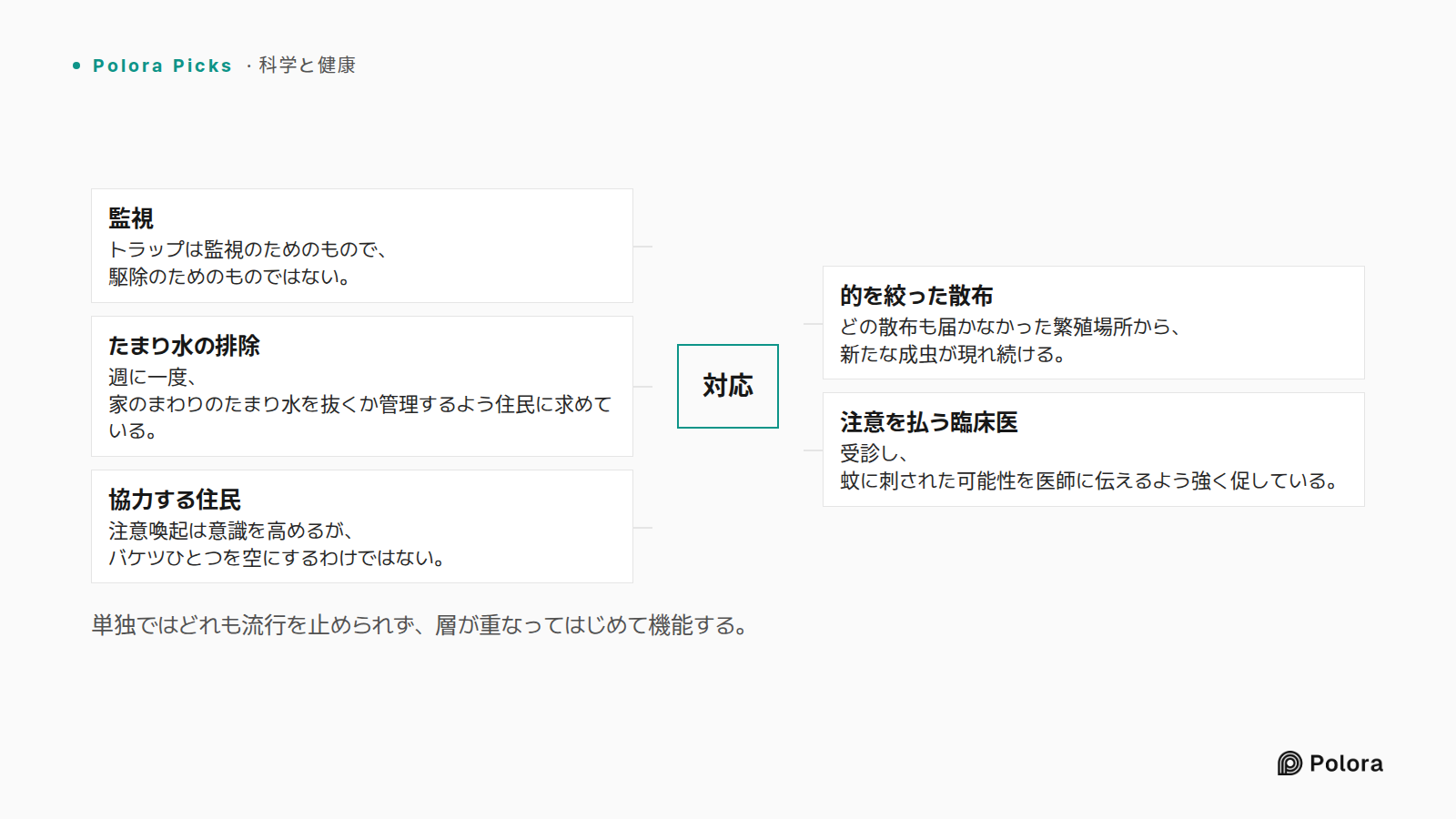
Task: Click text 注意喚起は意識を高めるが、
Action: tap(231, 531)
